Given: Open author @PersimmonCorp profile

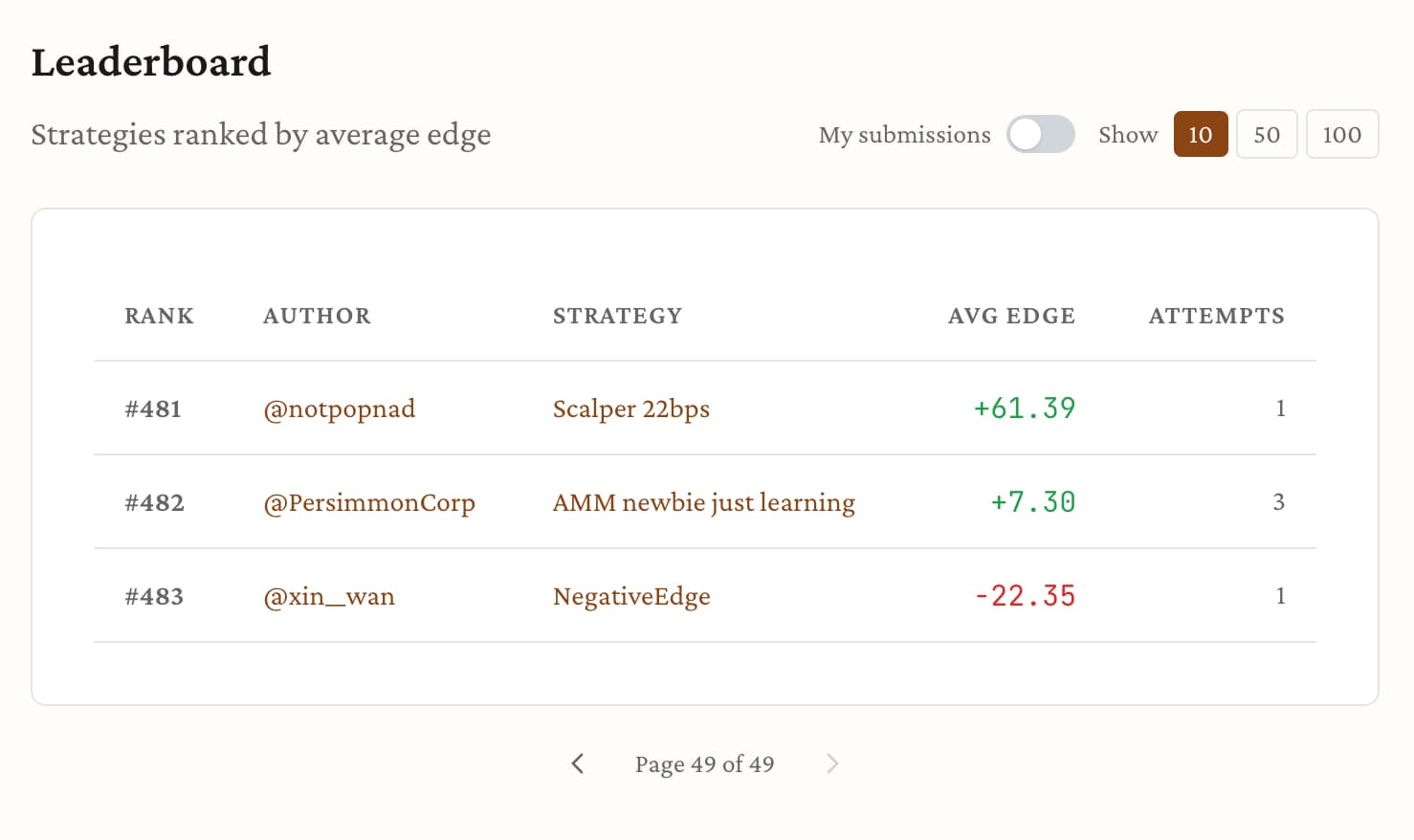Looking at the screenshot, I should (x=368, y=503).
